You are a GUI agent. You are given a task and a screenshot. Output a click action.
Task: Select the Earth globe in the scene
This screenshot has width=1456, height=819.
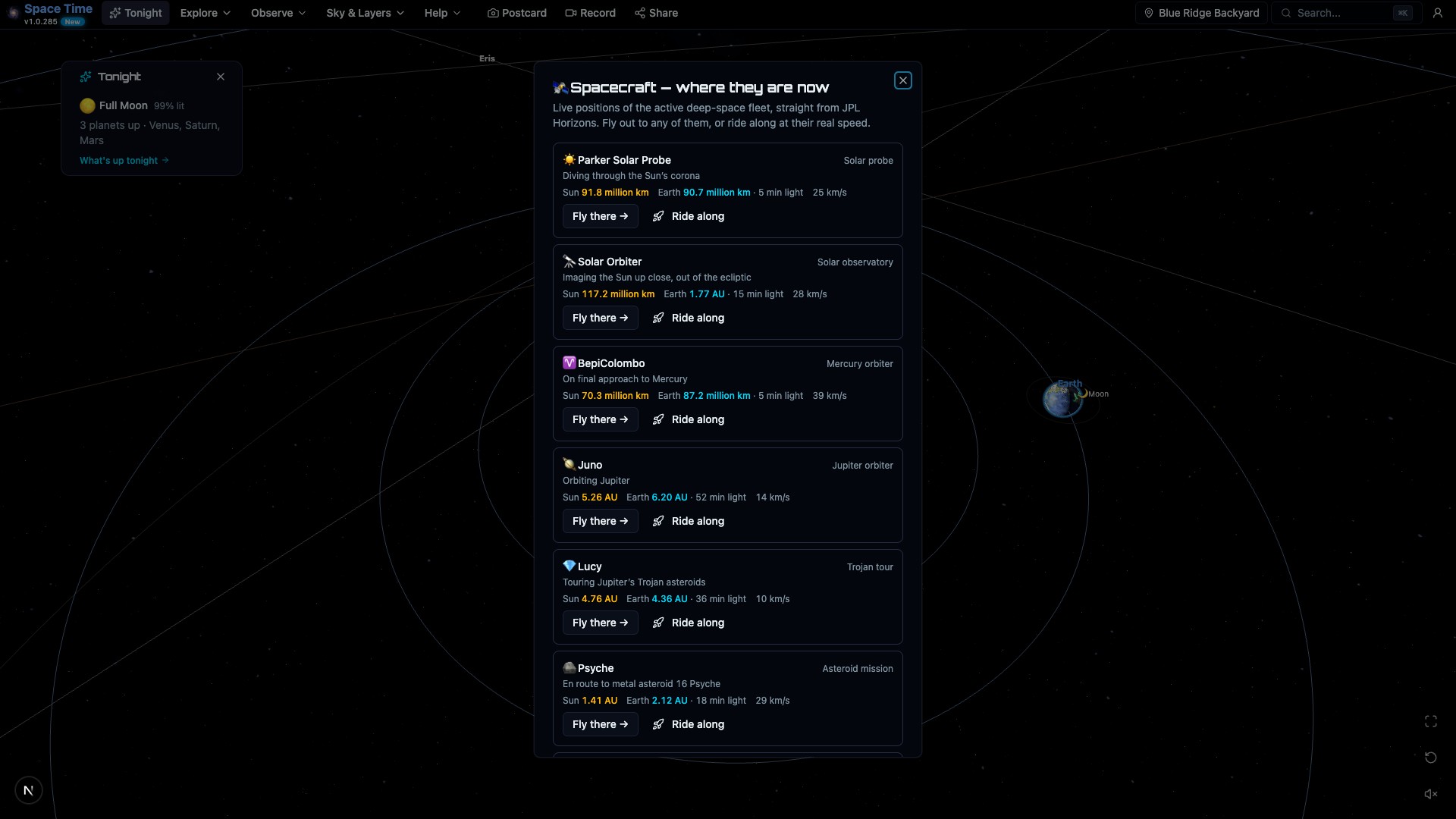pyautogui.click(x=1062, y=400)
